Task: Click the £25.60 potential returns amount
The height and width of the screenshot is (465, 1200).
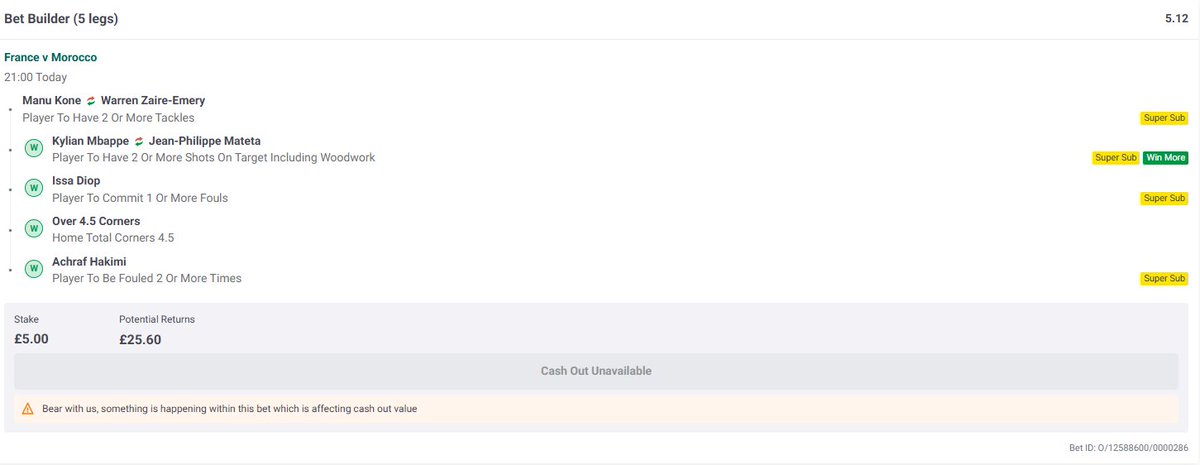Action: pyautogui.click(x=140, y=339)
